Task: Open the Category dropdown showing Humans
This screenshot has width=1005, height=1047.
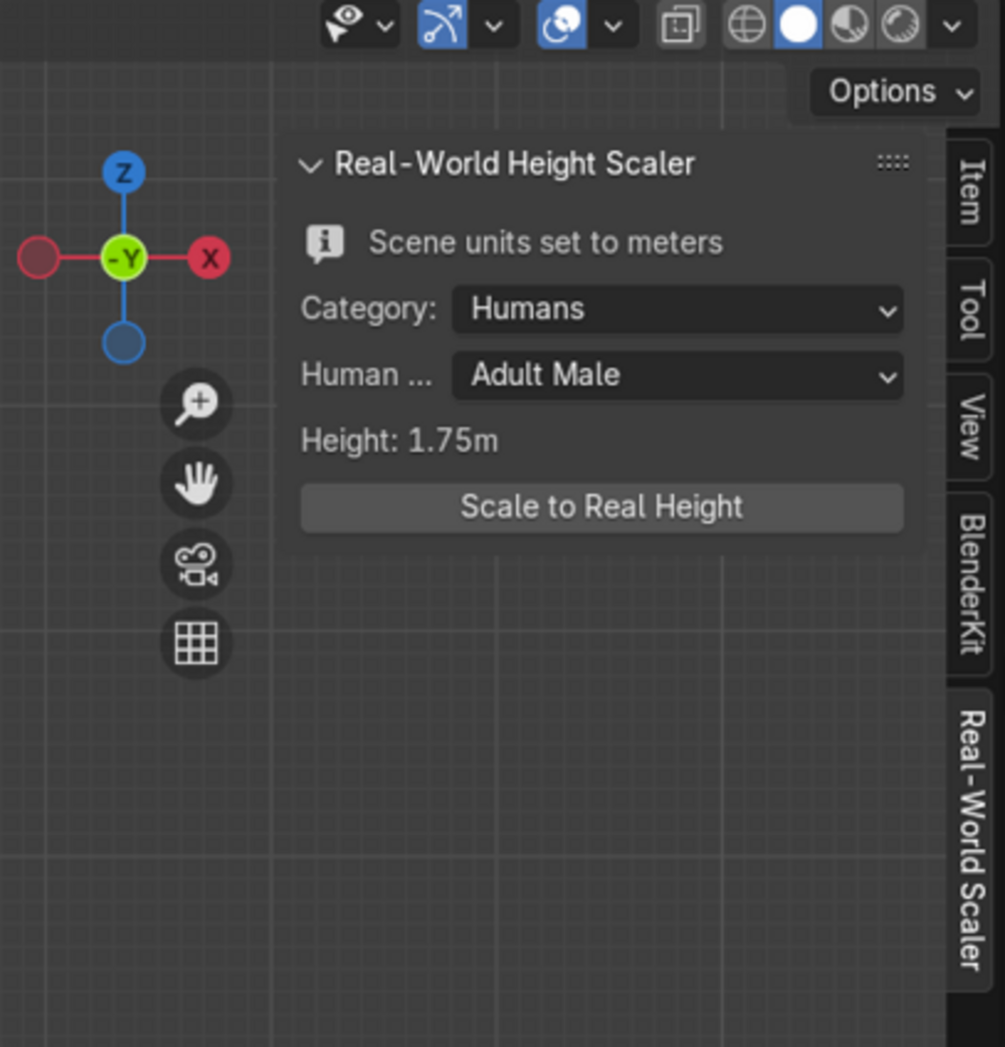Action: click(677, 309)
